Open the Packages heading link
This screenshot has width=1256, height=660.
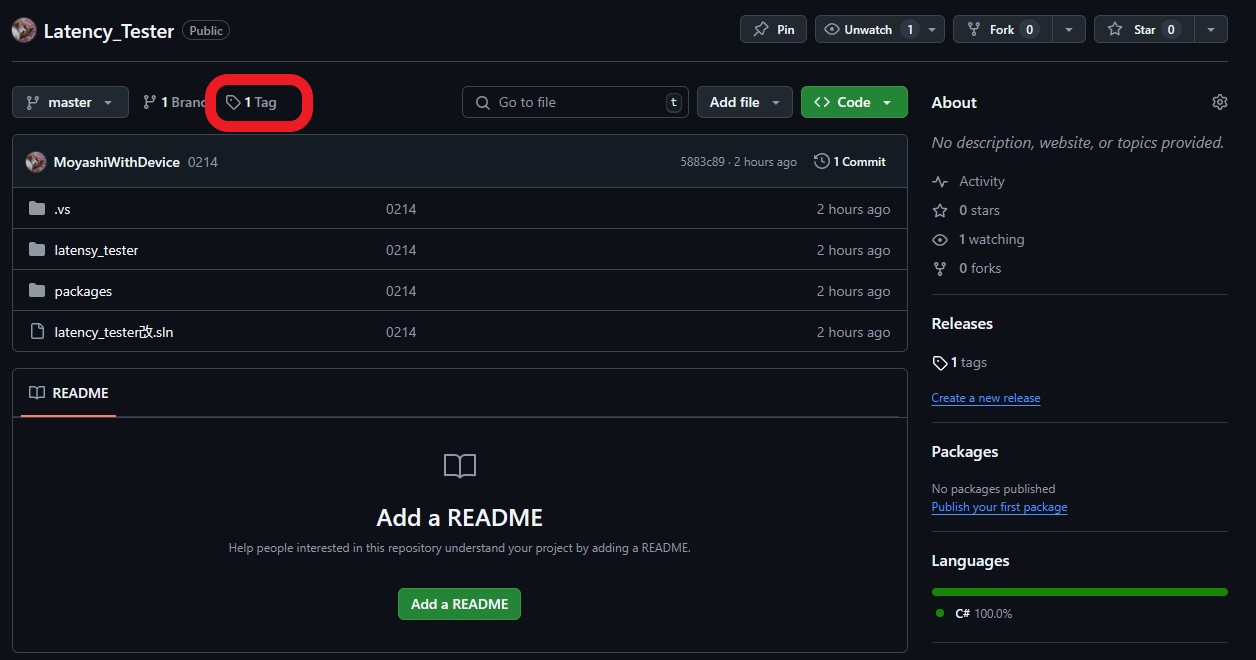965,451
